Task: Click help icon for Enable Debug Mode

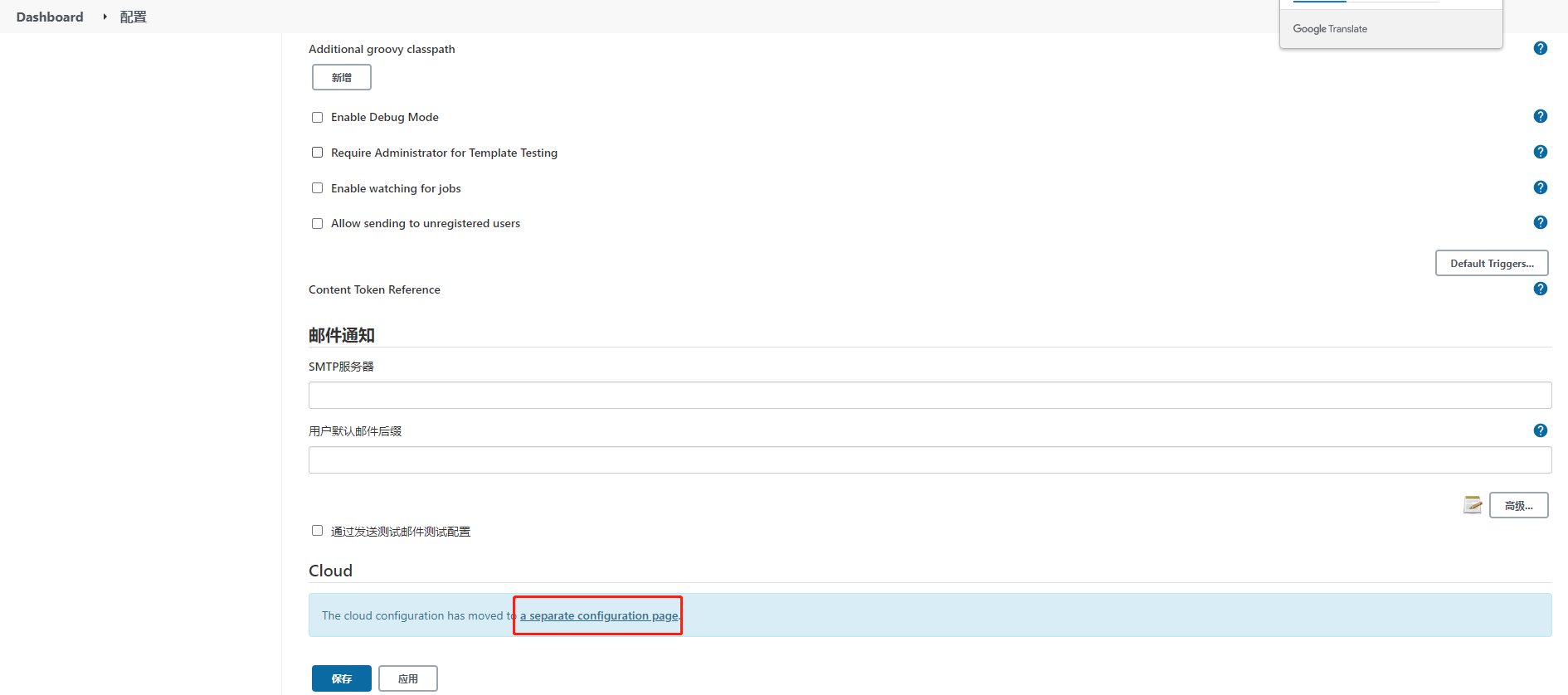Action: [x=1540, y=116]
